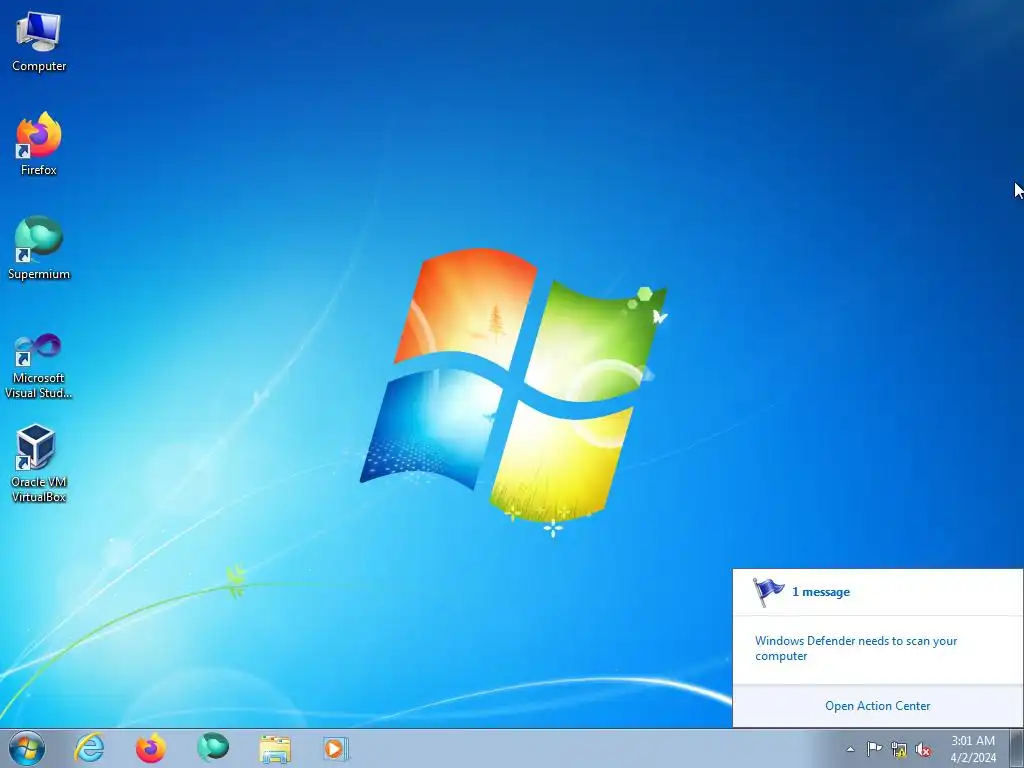Image resolution: width=1024 pixels, height=768 pixels.
Task: Select the Supermium desktop shortcut
Action: click(39, 248)
